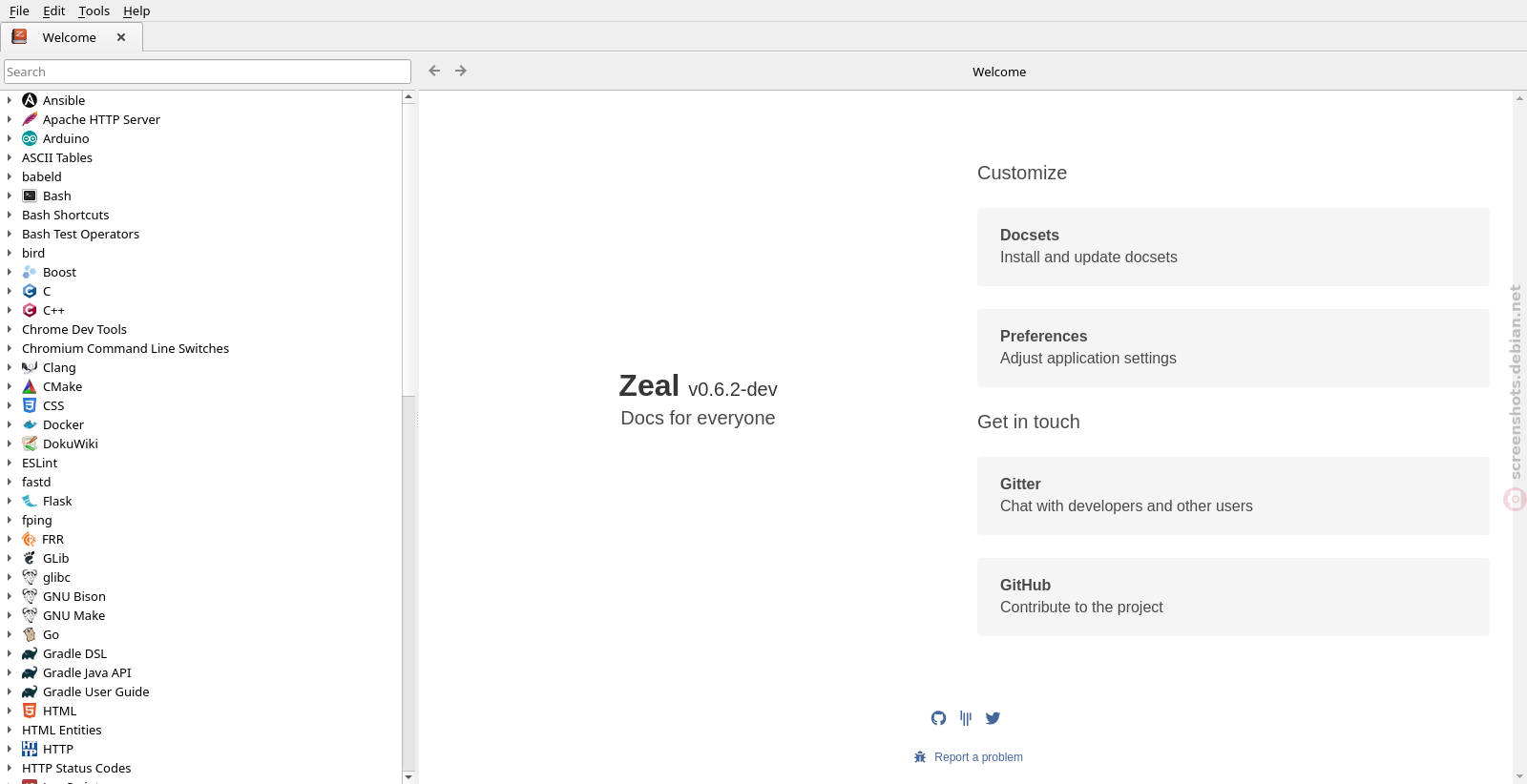Expand the HTML Entities docset

pyautogui.click(x=10, y=730)
